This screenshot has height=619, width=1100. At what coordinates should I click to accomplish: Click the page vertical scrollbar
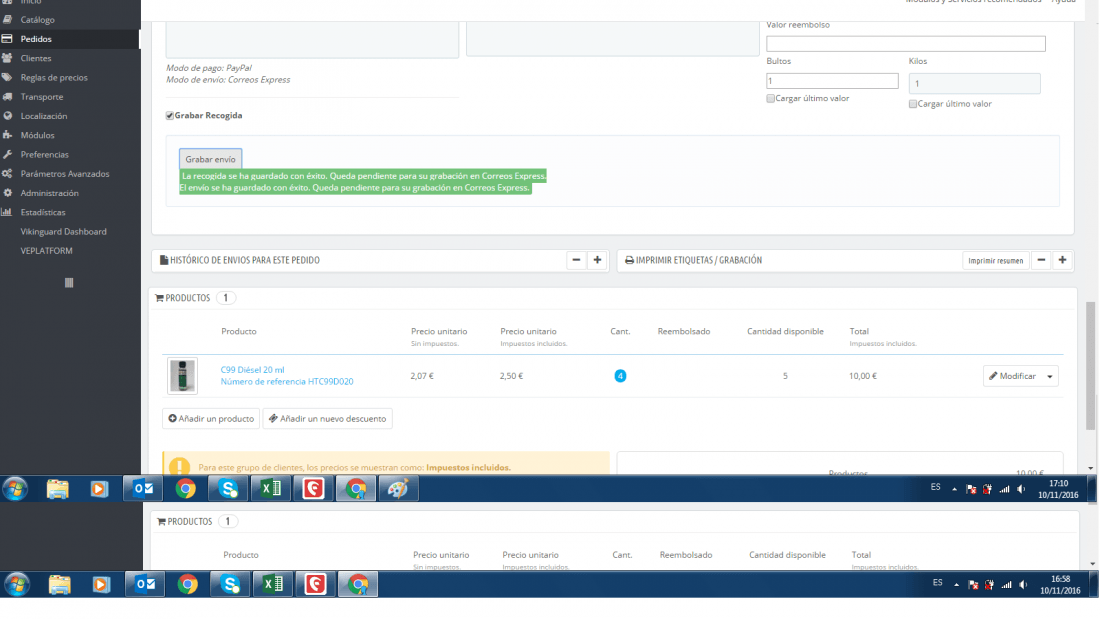[1090, 365]
